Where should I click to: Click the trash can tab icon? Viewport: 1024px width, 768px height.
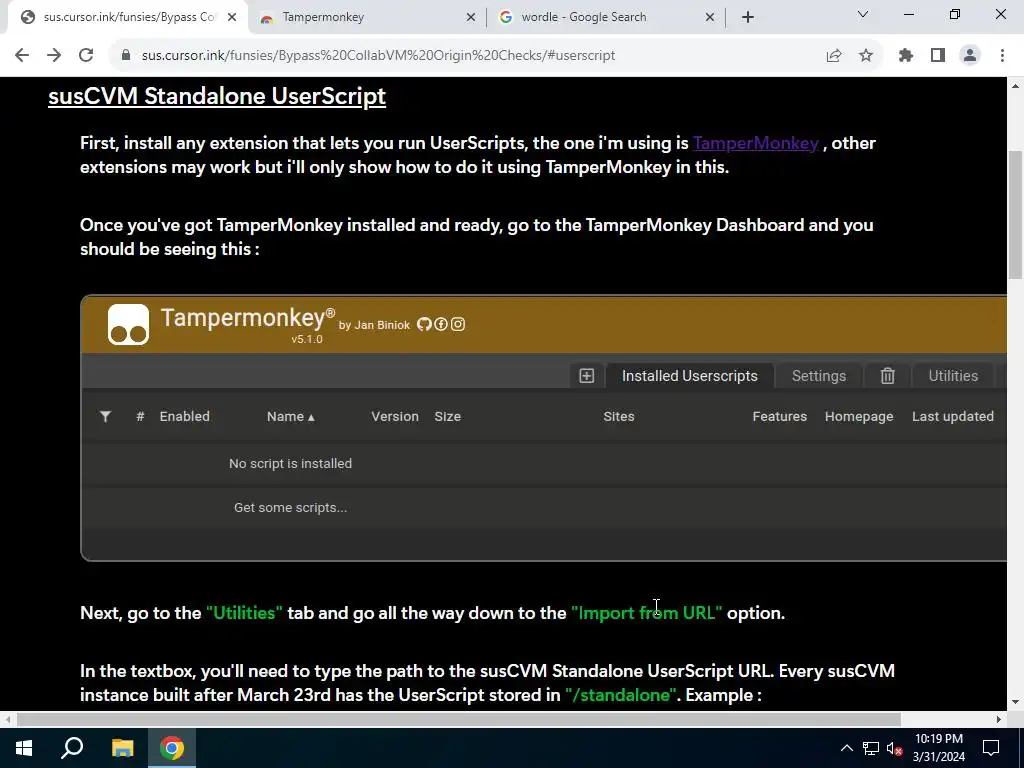pyautogui.click(x=888, y=376)
